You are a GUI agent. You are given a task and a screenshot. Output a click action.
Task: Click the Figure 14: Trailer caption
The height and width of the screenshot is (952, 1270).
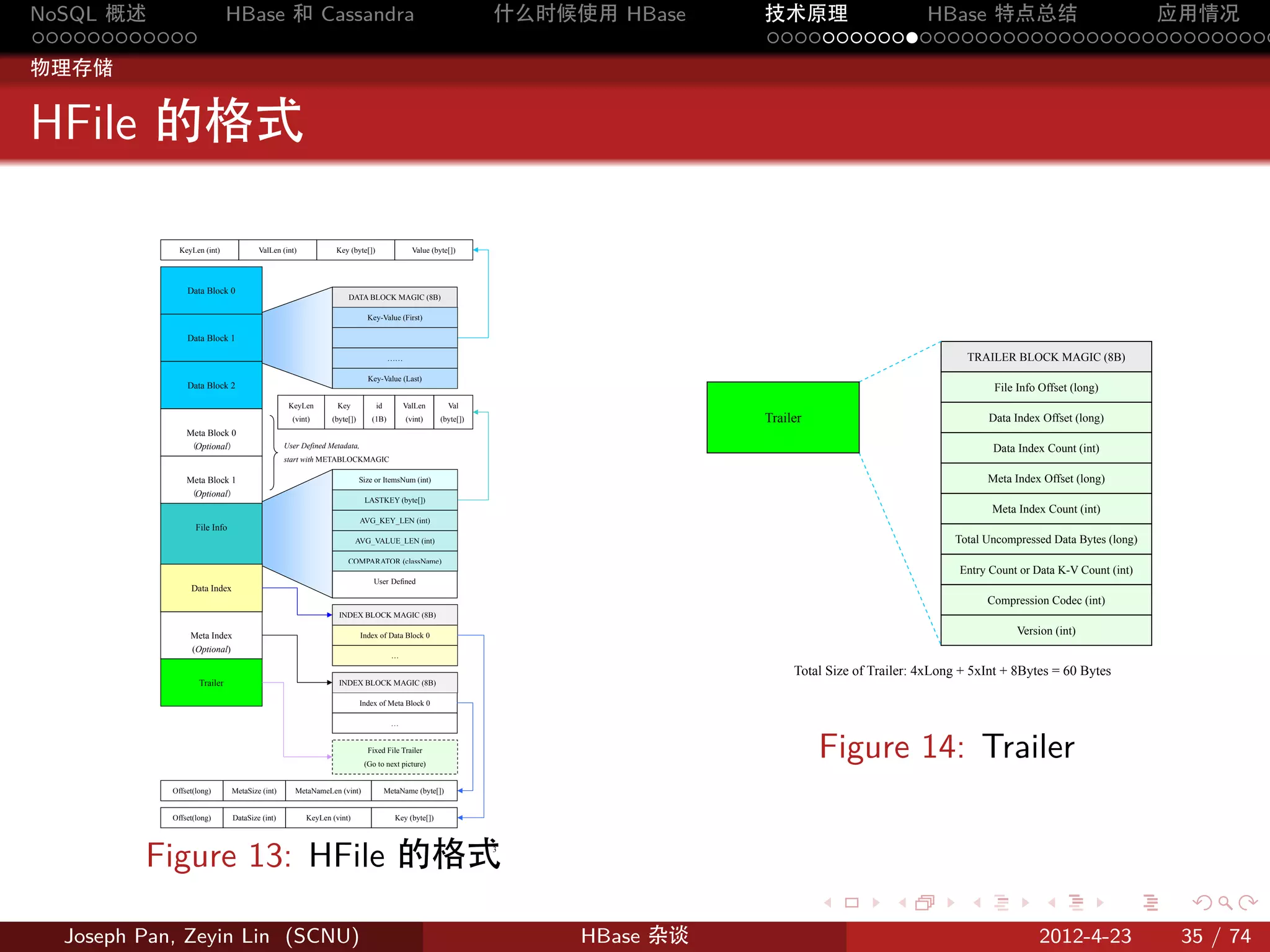click(x=947, y=746)
